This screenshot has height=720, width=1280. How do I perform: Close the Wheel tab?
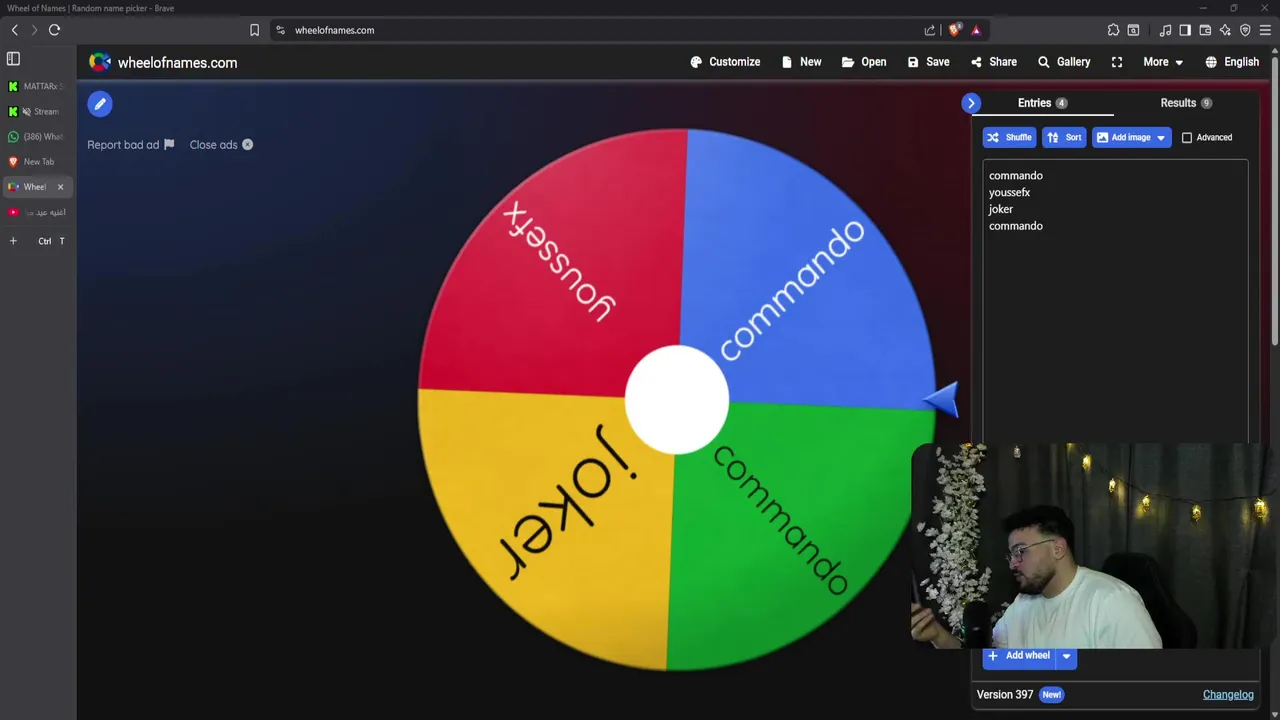pyautogui.click(x=60, y=187)
